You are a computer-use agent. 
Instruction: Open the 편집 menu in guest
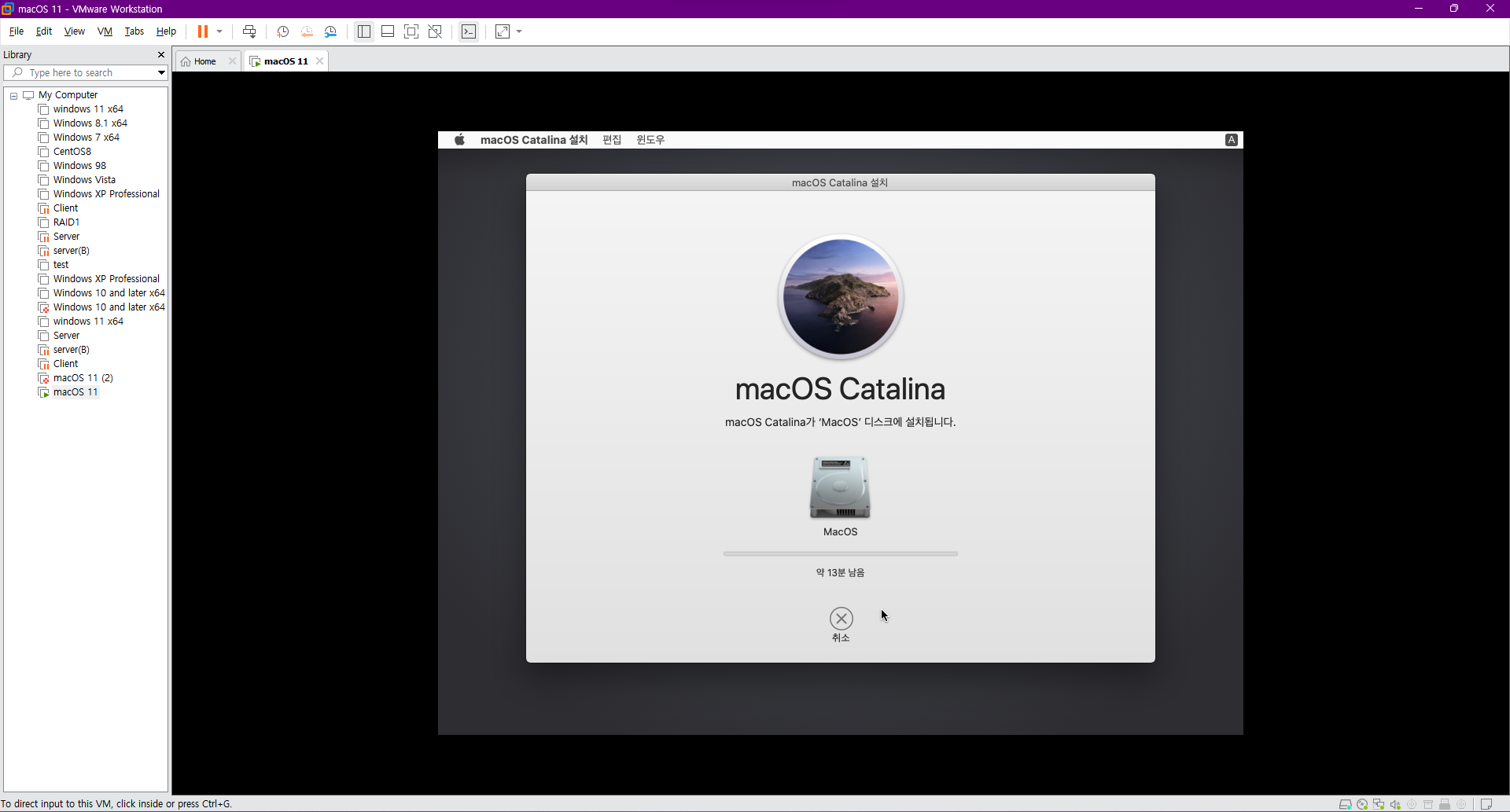pyautogui.click(x=612, y=140)
